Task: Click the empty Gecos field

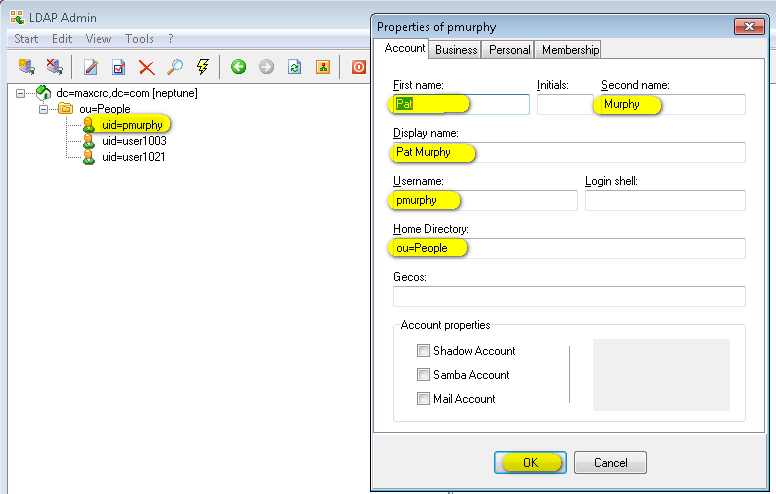Action: point(569,296)
